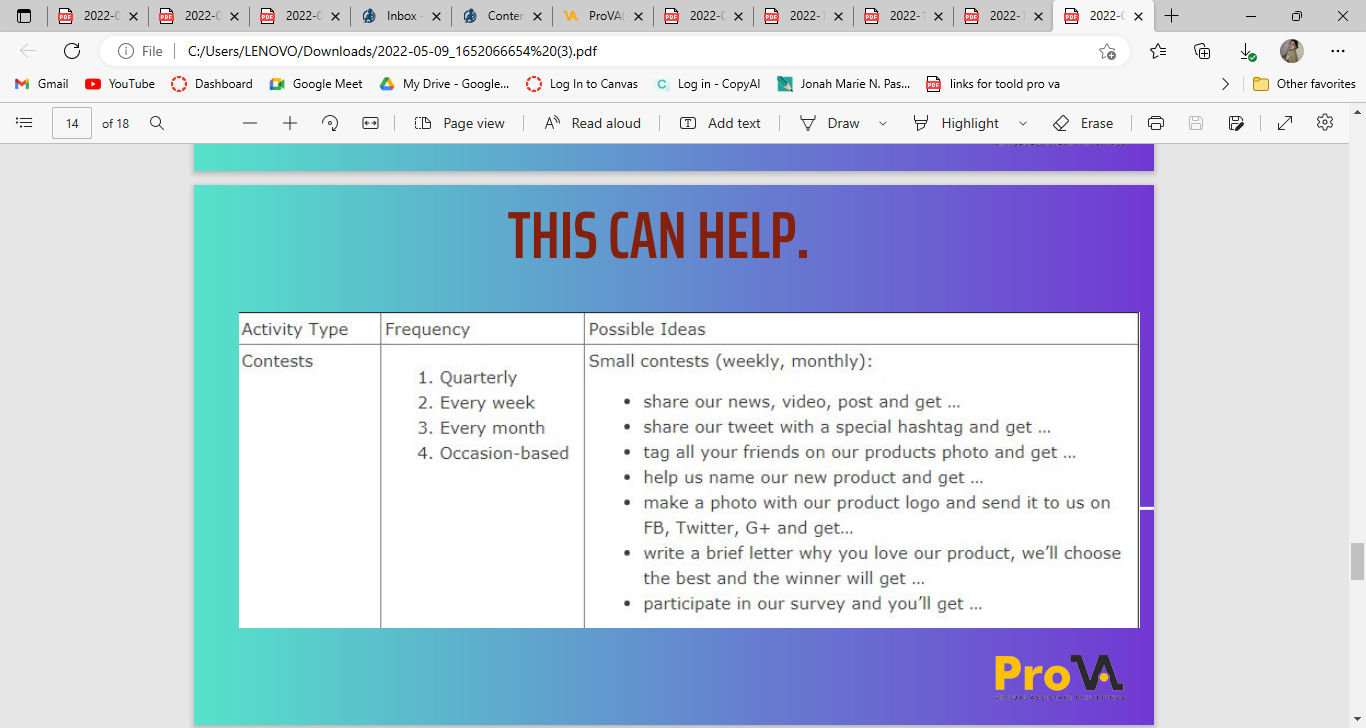Show more bookmarks chevron

[1225, 84]
